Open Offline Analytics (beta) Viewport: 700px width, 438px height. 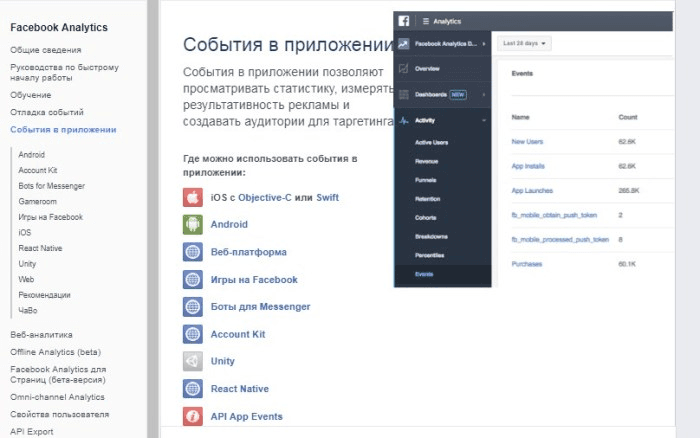point(55,352)
